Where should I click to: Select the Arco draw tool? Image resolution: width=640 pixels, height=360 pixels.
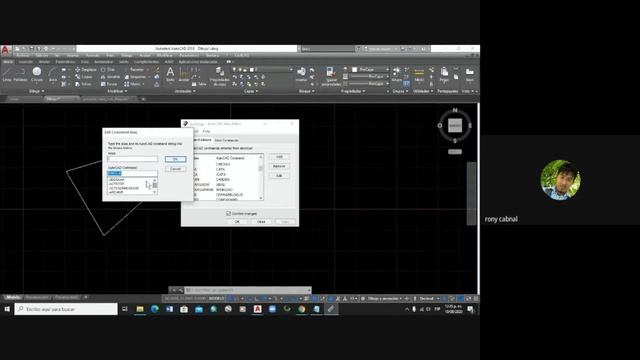tap(53, 75)
